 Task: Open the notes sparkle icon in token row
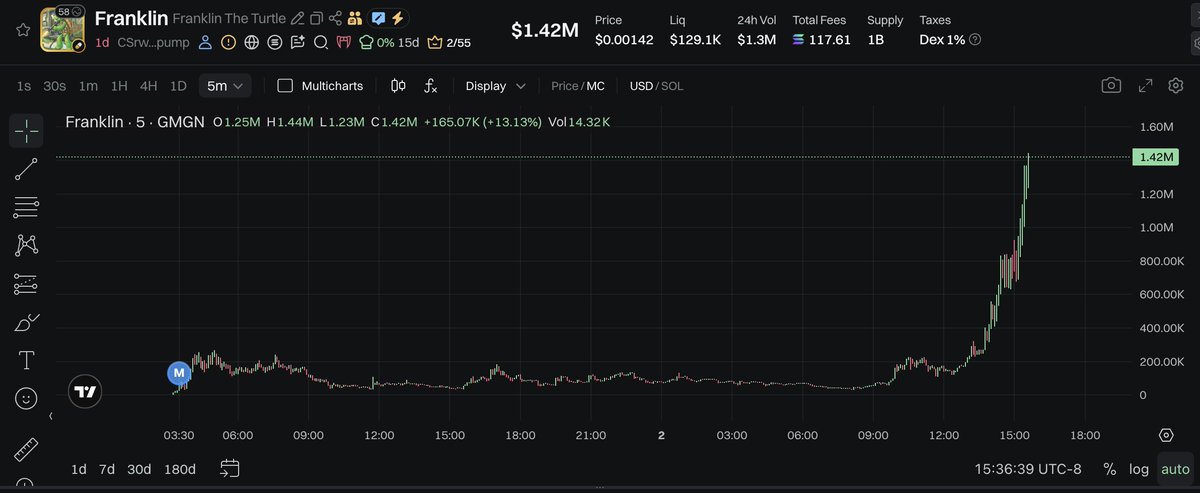point(297,42)
